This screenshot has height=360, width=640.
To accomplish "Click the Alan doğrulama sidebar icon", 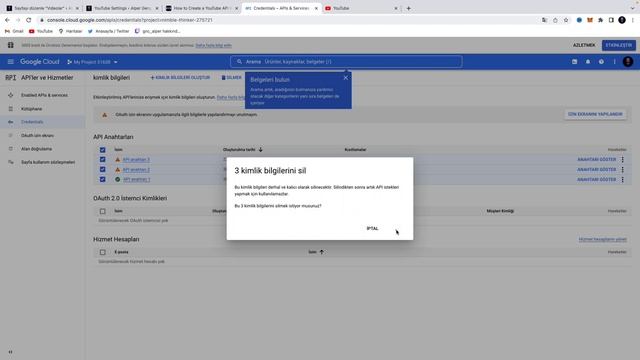I will pyautogui.click(x=11, y=149).
